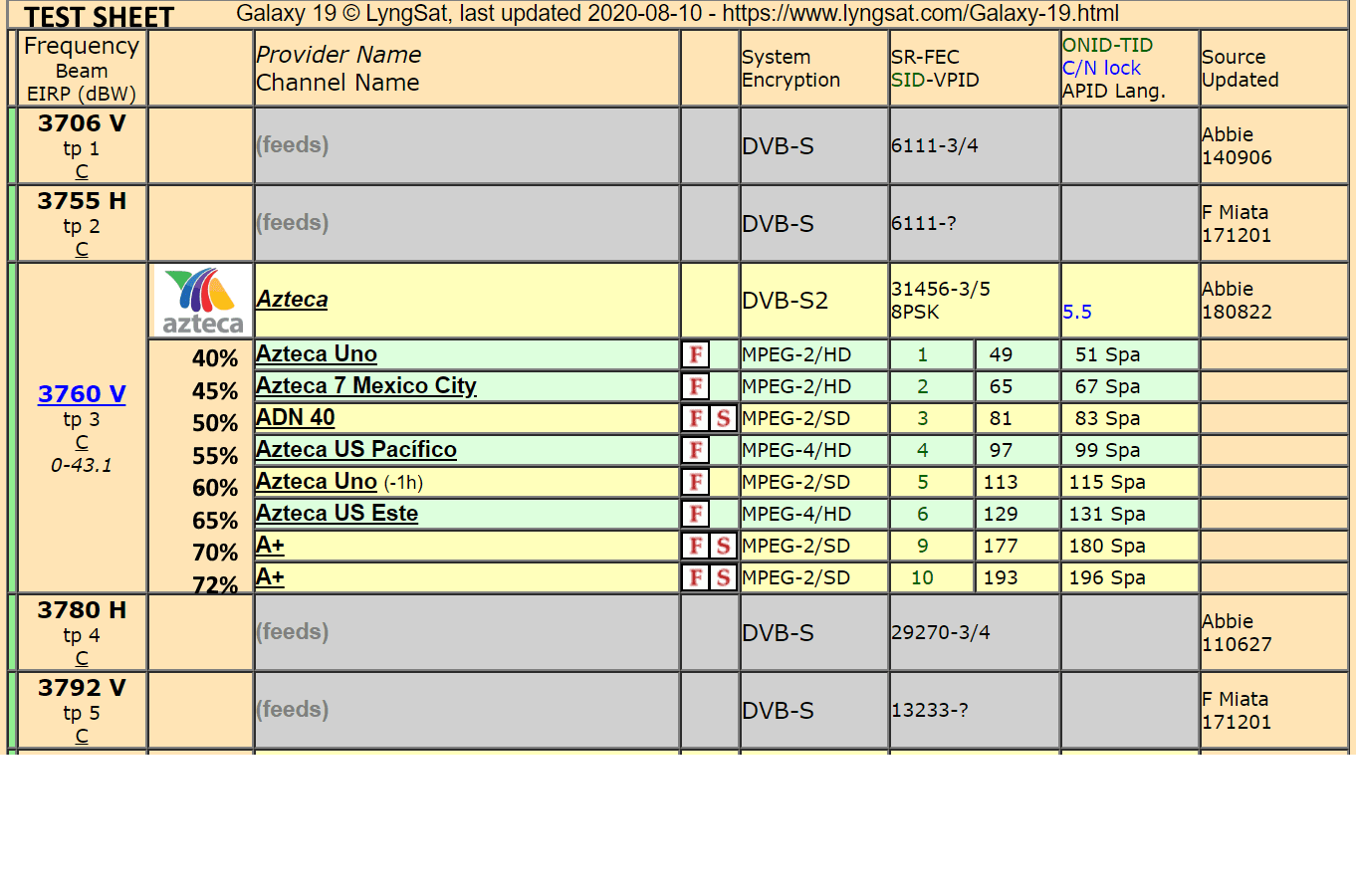Open the Azteca 7 Mexico City link
The image size is (1356, 896).
pos(366,385)
